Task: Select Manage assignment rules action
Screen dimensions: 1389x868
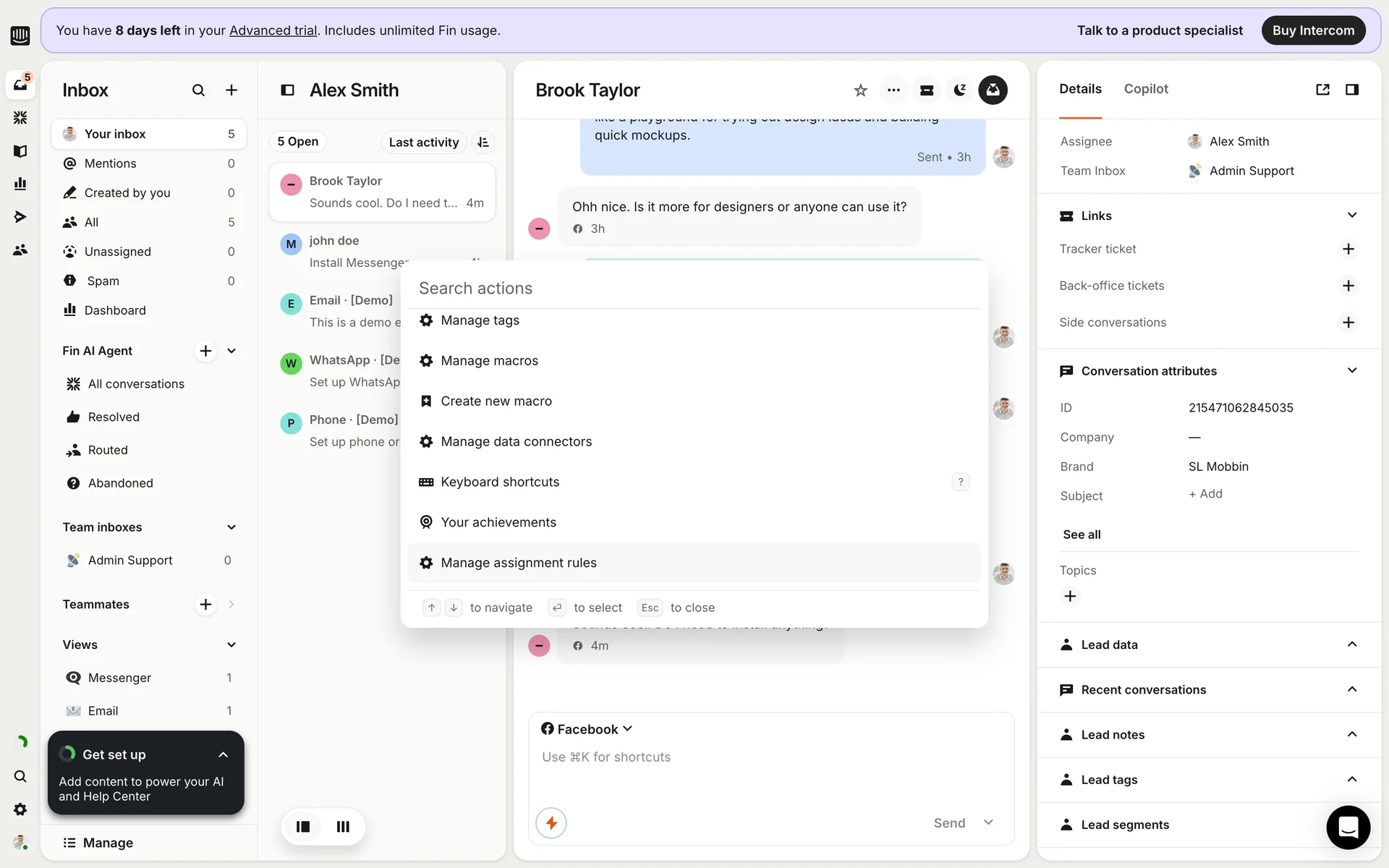Action: pos(518,563)
